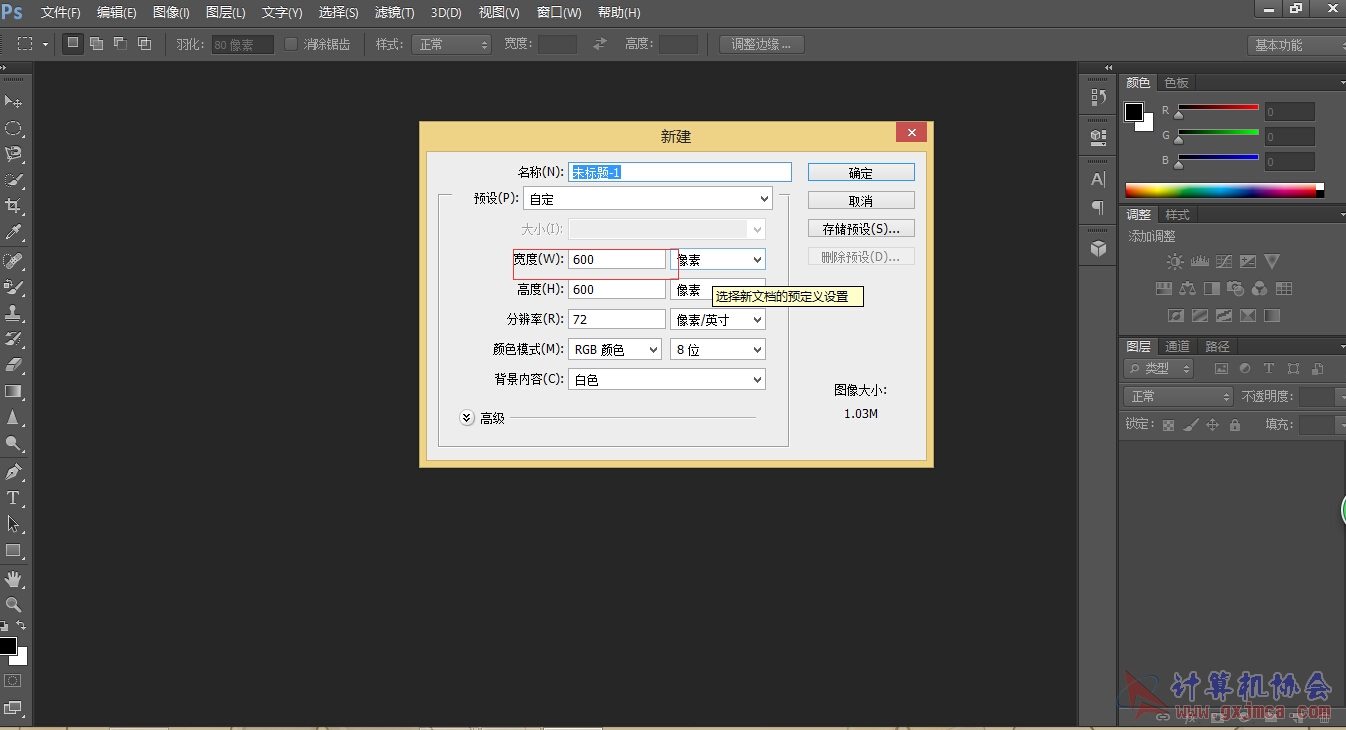Select the Zoom tool

14,605
